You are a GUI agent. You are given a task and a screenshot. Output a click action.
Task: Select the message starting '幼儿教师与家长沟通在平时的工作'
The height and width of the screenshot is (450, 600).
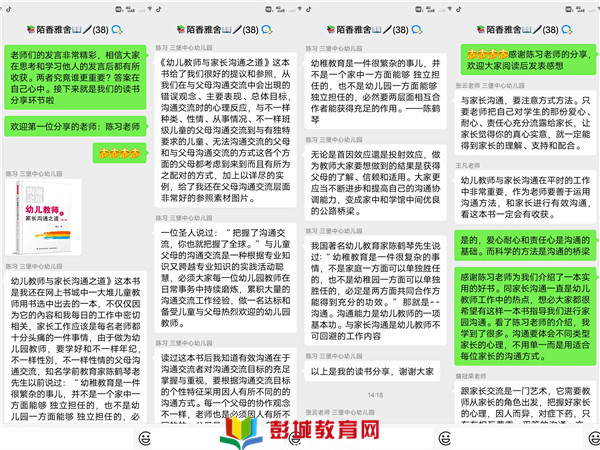tap(525, 197)
